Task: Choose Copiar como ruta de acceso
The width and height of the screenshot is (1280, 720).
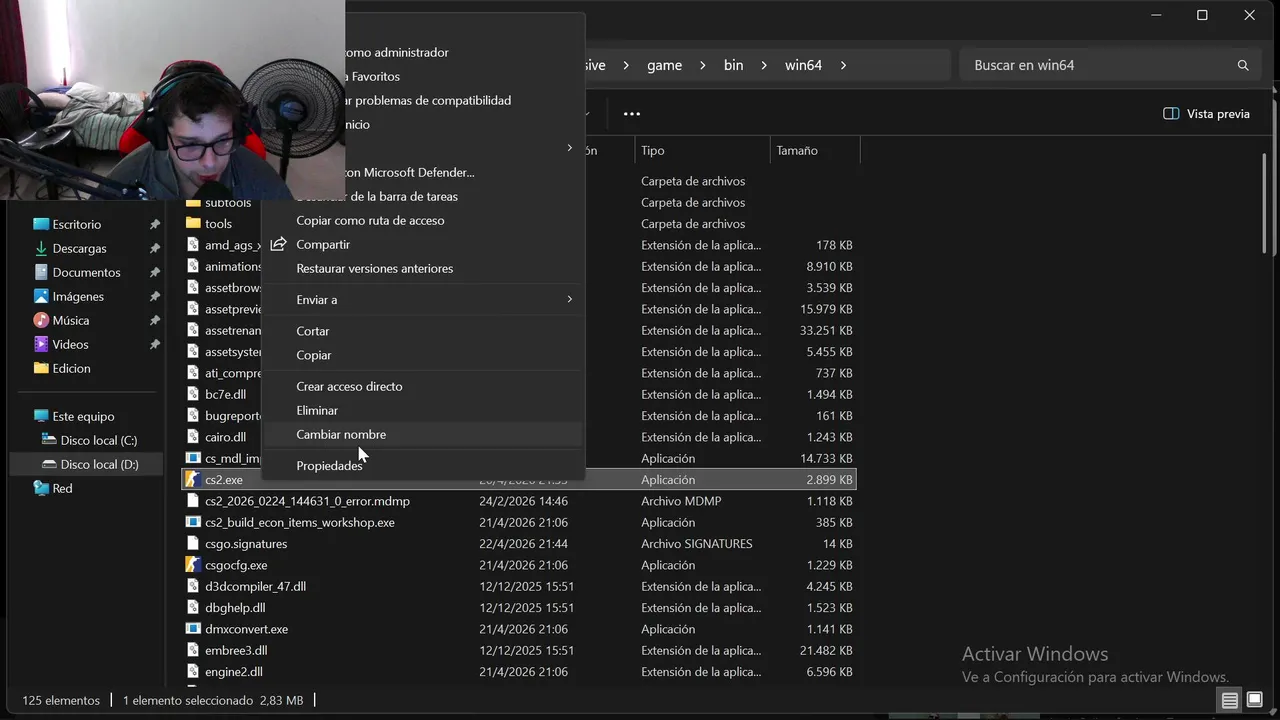Action: coord(370,220)
